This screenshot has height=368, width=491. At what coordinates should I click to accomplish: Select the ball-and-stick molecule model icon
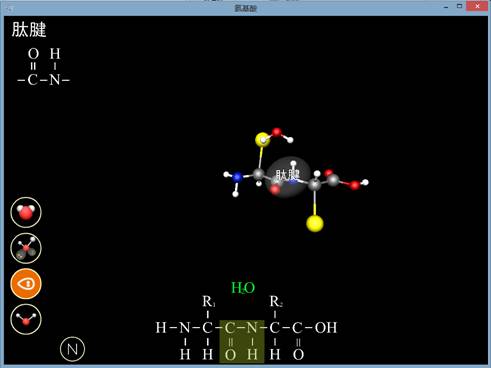26,248
